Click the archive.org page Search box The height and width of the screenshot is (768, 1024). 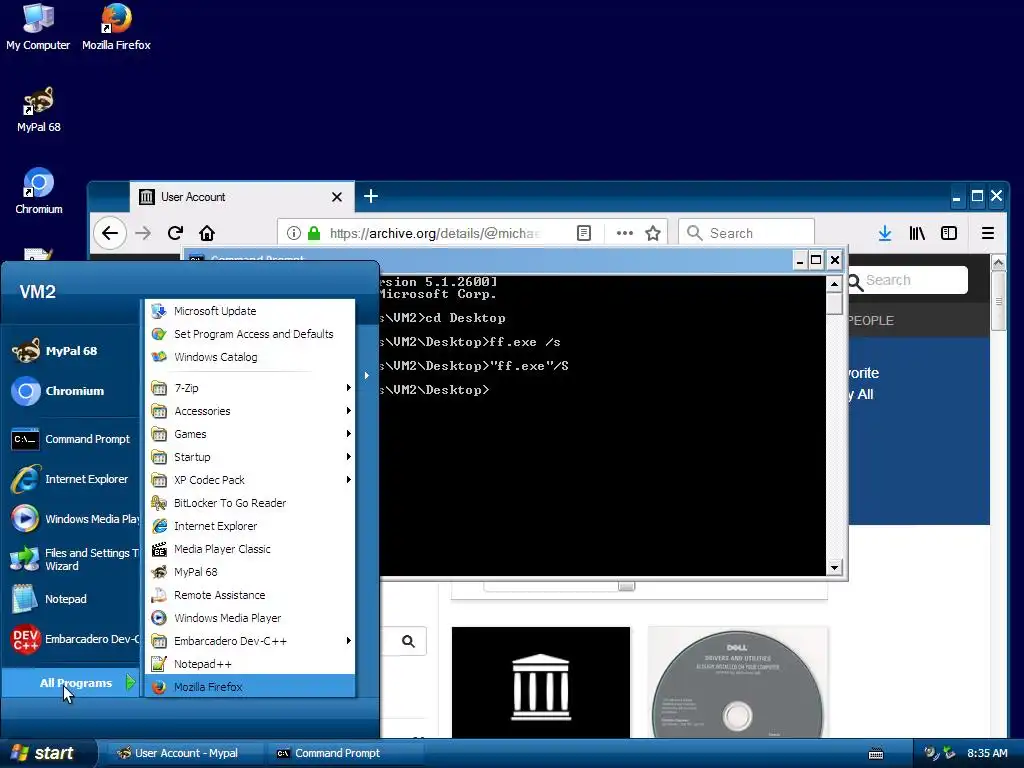pyautogui.click(x=908, y=280)
